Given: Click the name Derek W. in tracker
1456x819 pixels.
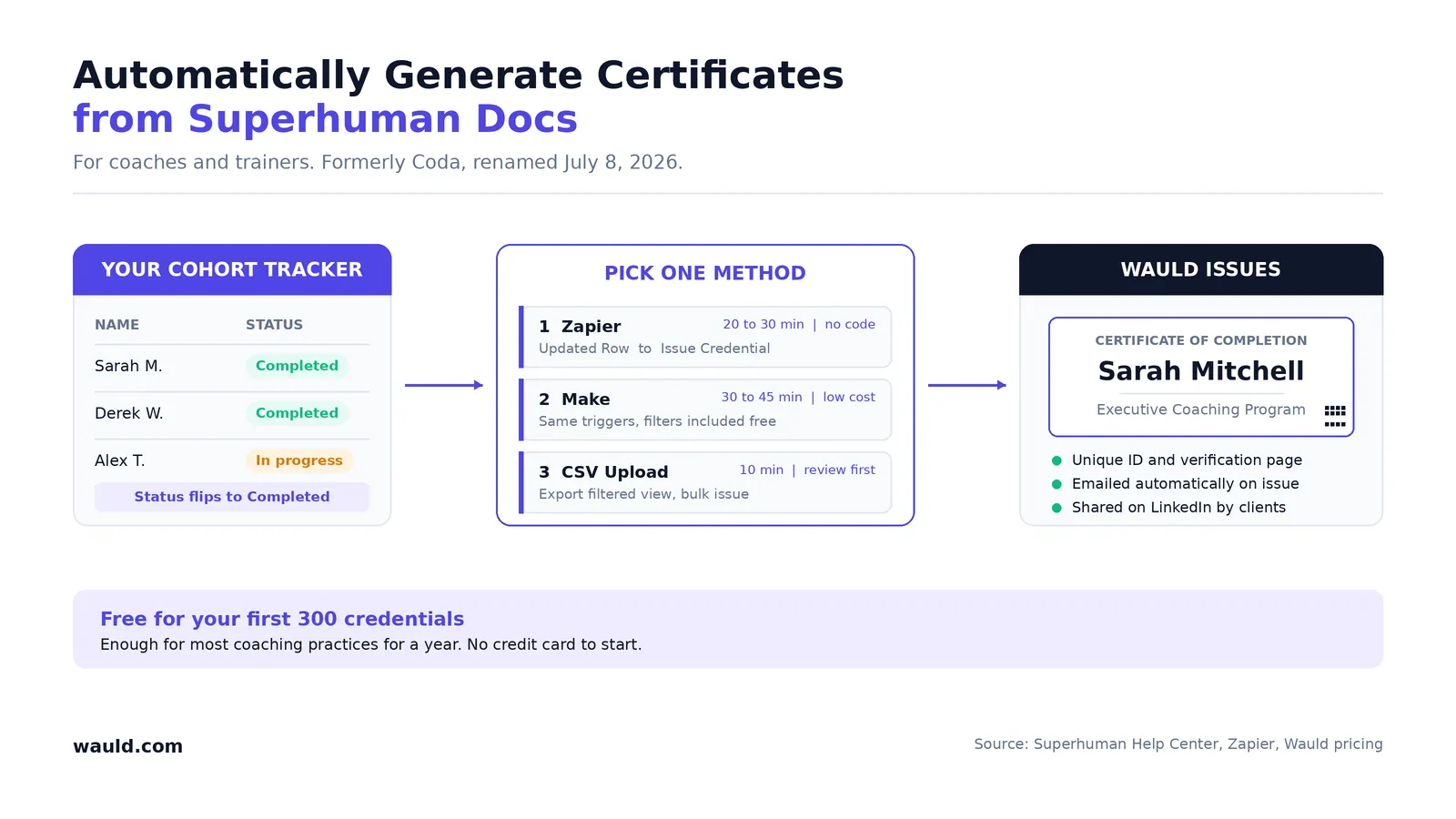Looking at the screenshot, I should 129,413.
